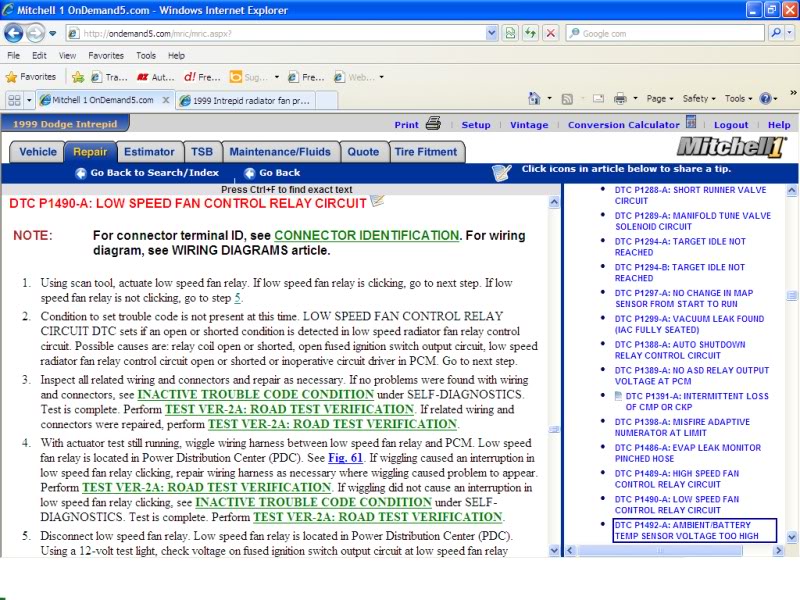This screenshot has width=800, height=600.
Task: Open search provider dropdown arrow
Action: [790, 33]
